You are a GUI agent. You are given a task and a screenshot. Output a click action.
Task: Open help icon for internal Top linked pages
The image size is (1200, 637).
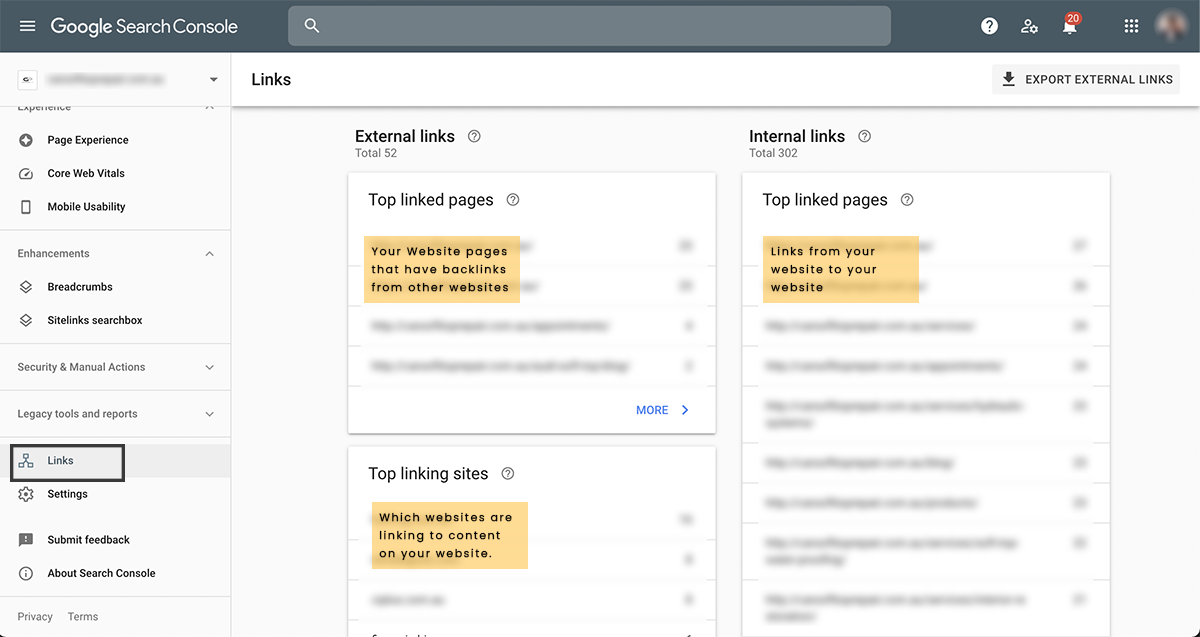tap(907, 200)
